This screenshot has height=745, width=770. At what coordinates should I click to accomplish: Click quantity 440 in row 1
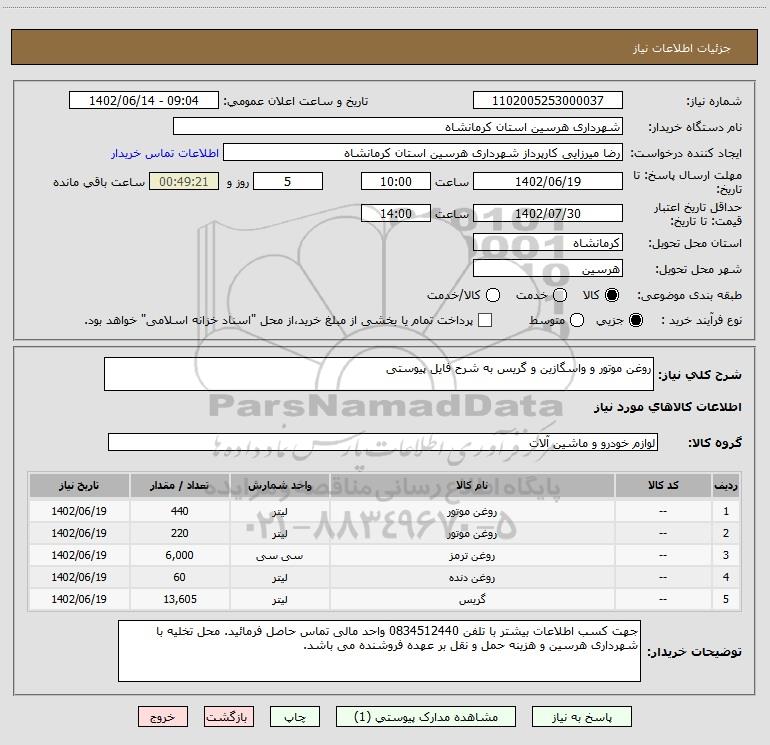coord(179,511)
